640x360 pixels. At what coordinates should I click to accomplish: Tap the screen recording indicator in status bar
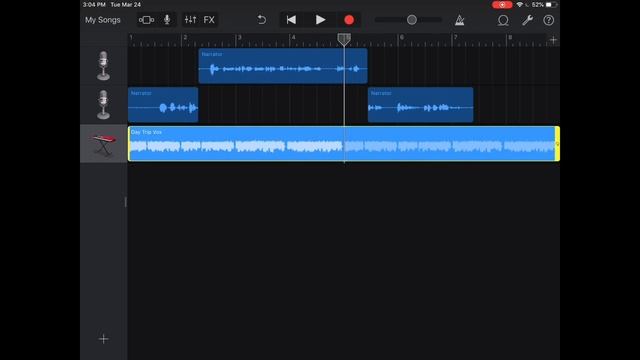coord(502,4)
